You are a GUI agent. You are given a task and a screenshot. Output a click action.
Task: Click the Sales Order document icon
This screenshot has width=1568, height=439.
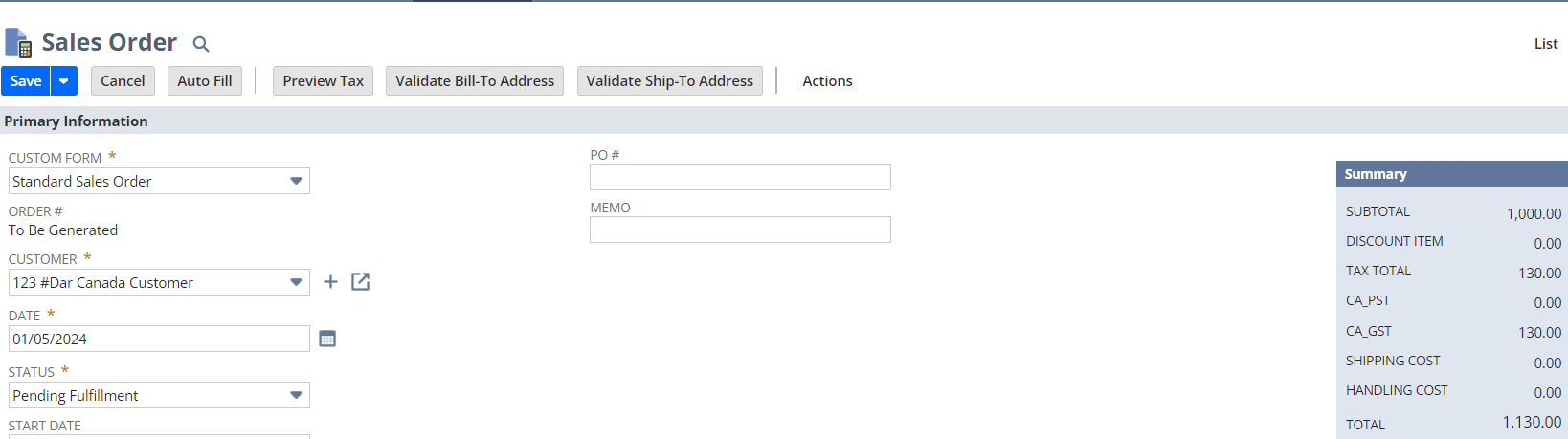click(18, 43)
